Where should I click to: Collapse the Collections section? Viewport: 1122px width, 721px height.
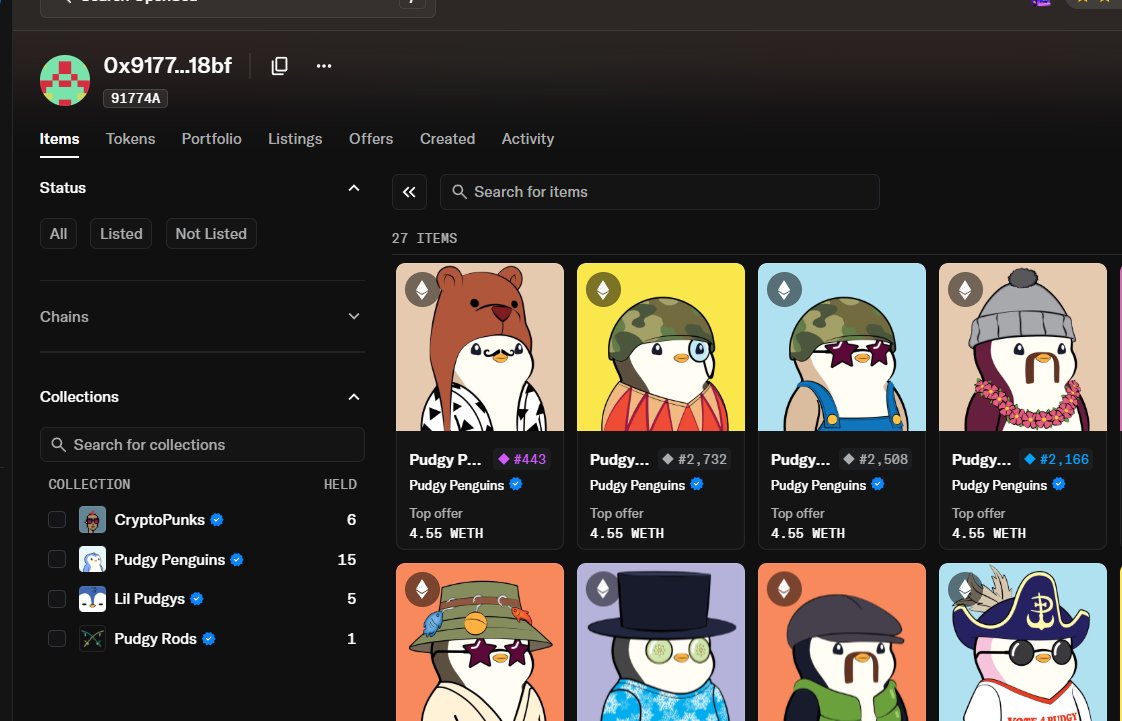coord(353,397)
